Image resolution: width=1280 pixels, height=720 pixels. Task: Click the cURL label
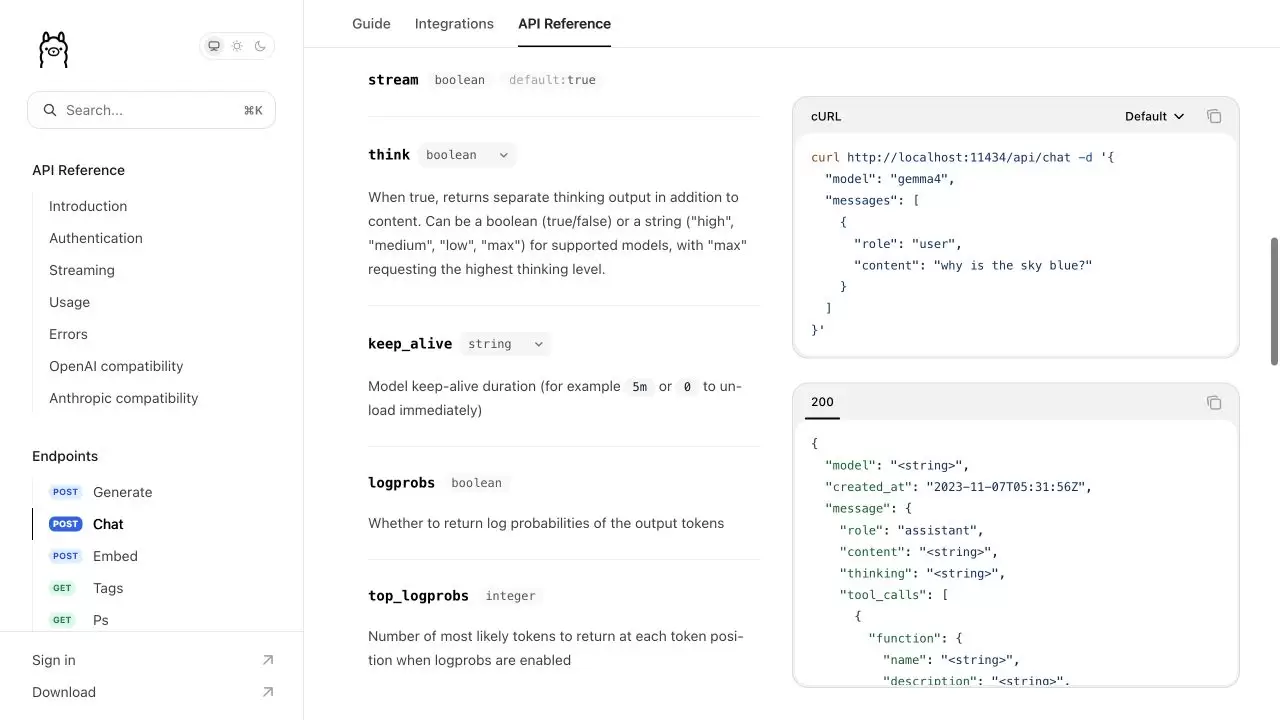(826, 116)
